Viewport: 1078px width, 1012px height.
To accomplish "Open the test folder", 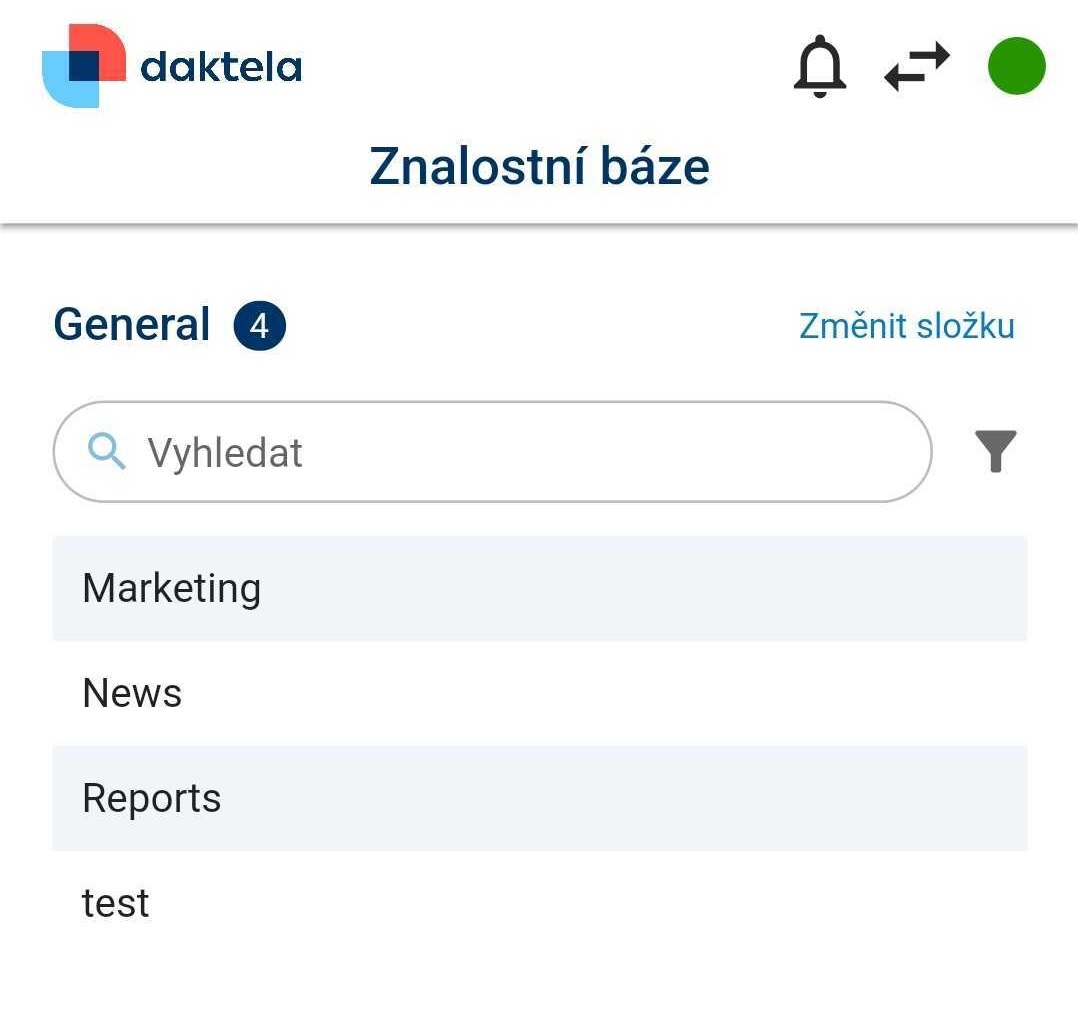I will tap(115, 902).
